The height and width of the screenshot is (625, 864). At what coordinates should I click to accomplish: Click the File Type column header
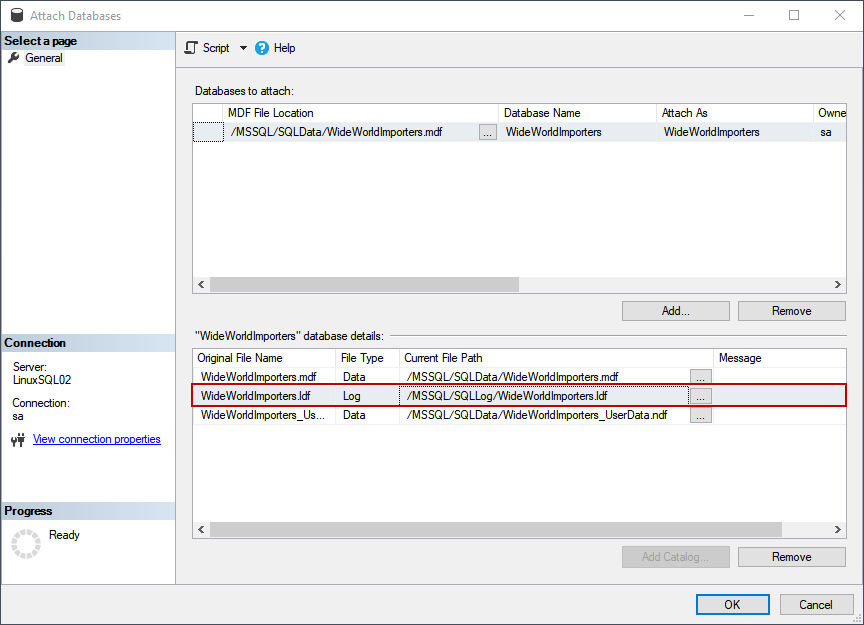point(368,358)
